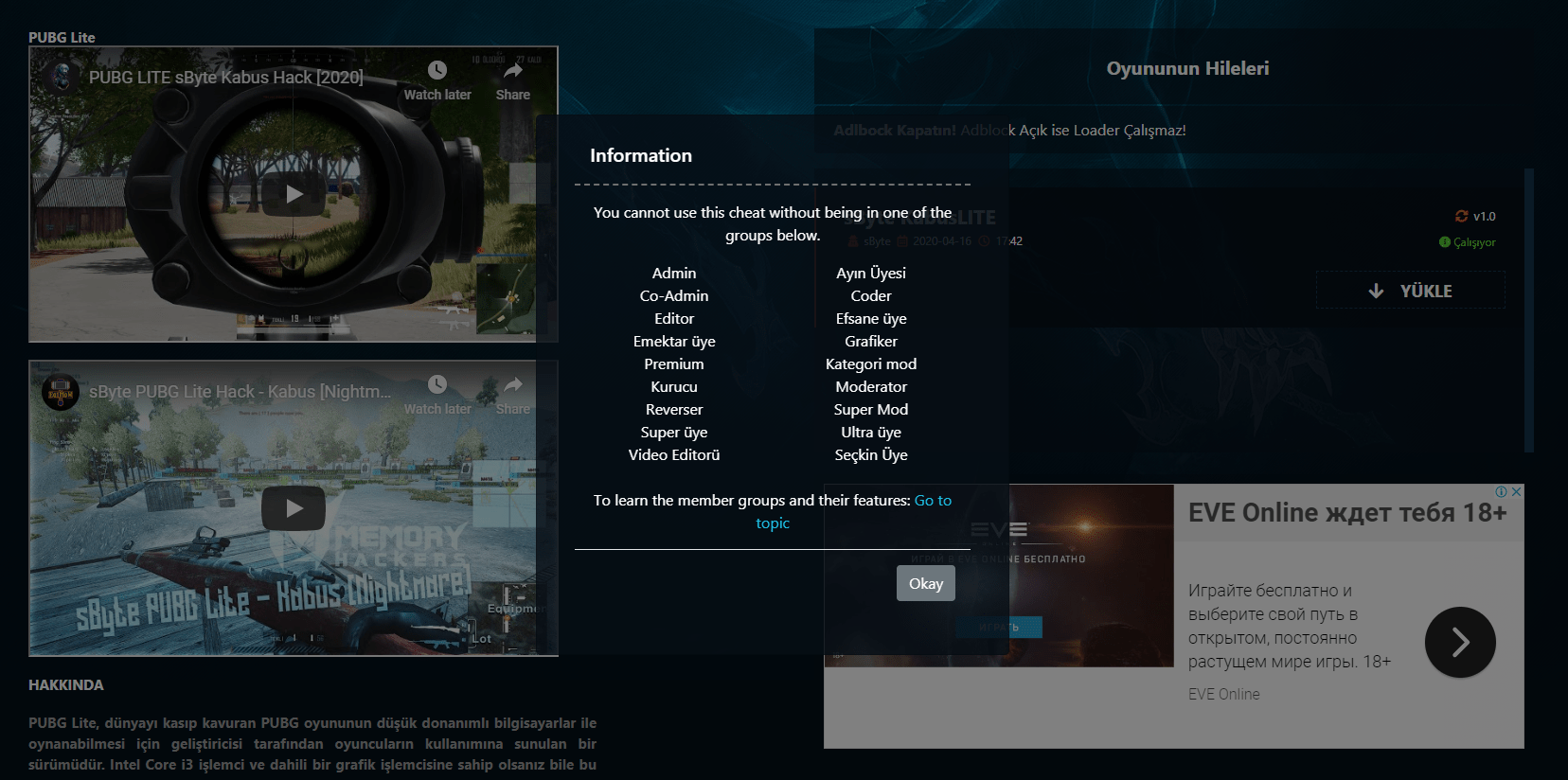Click the 'Information' dialog heading
1568x780 pixels.
click(641, 155)
